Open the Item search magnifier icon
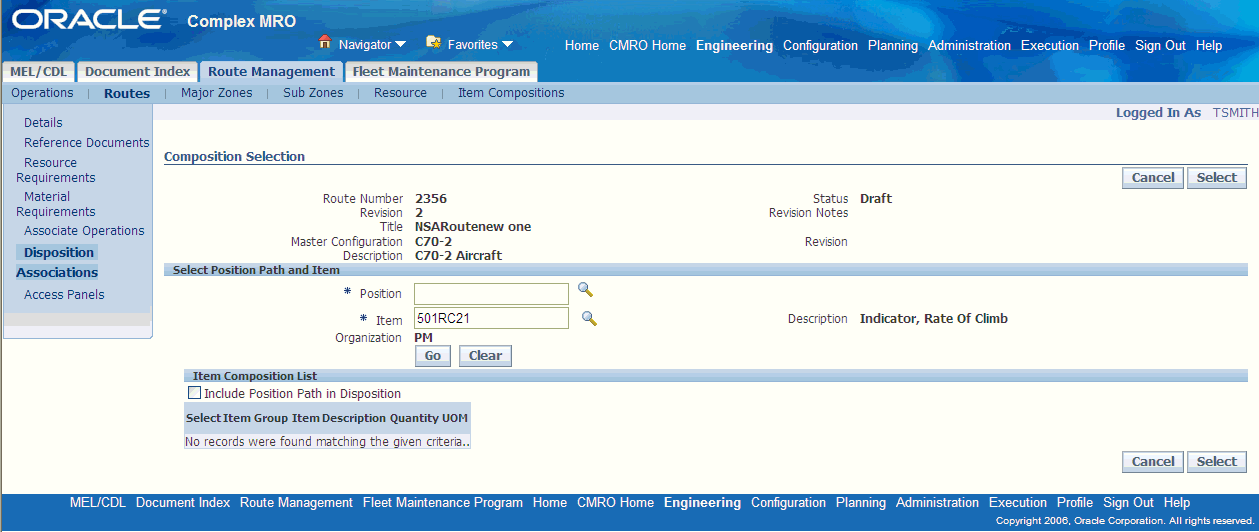Screen dimensions: 1259x532 [589, 318]
